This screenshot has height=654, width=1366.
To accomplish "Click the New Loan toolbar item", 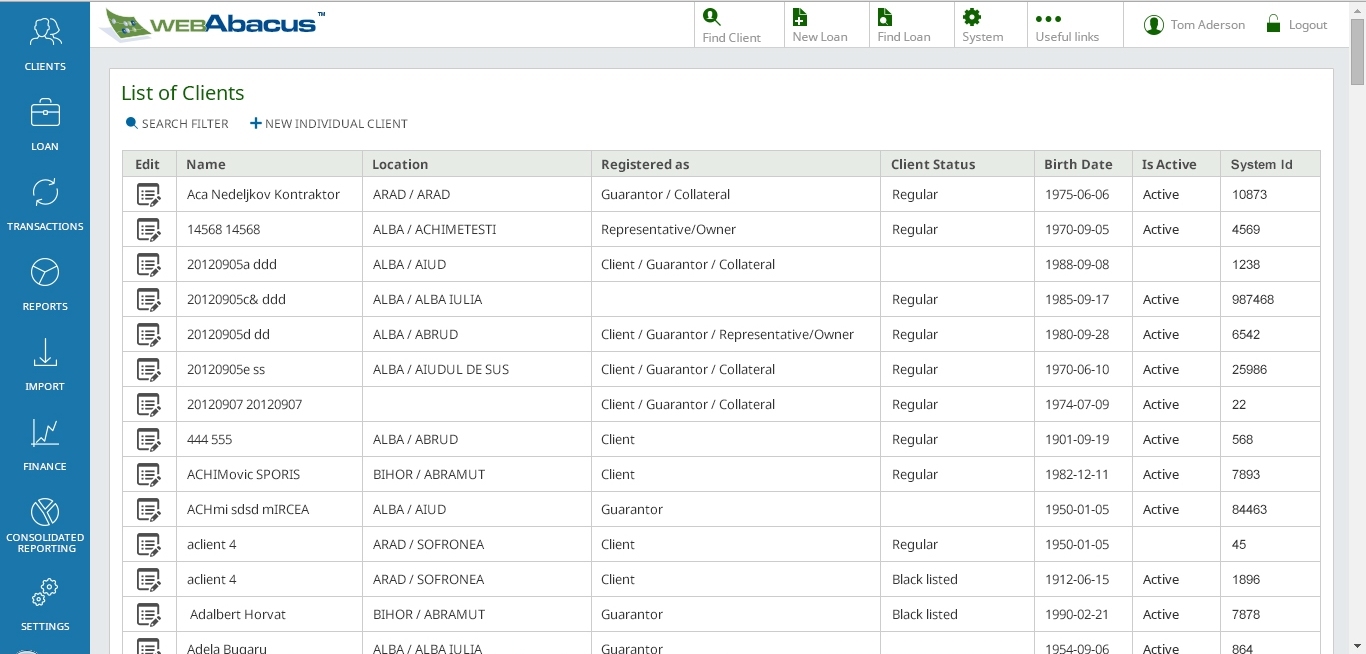I will 819,25.
